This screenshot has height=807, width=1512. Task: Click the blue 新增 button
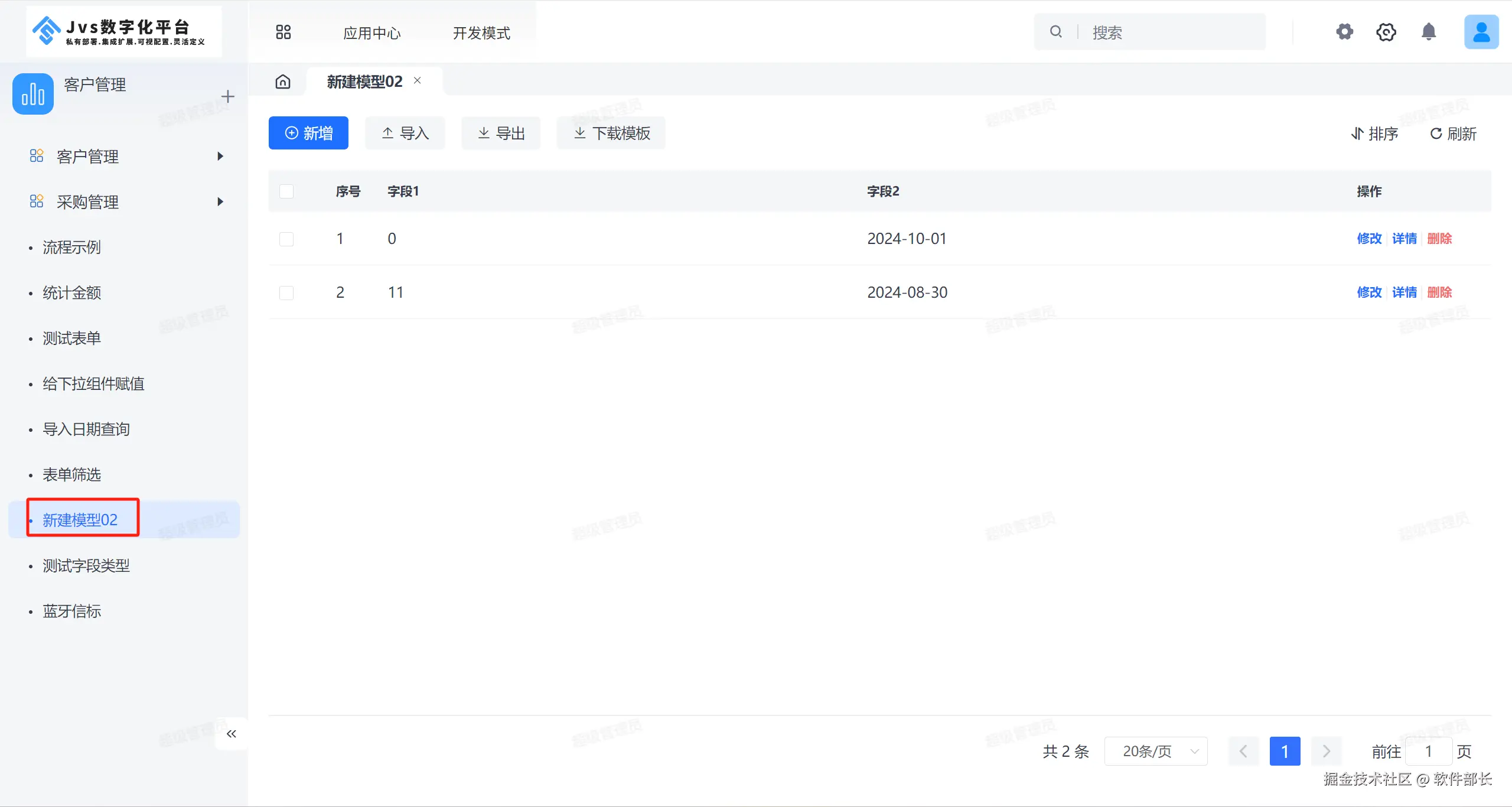(308, 134)
